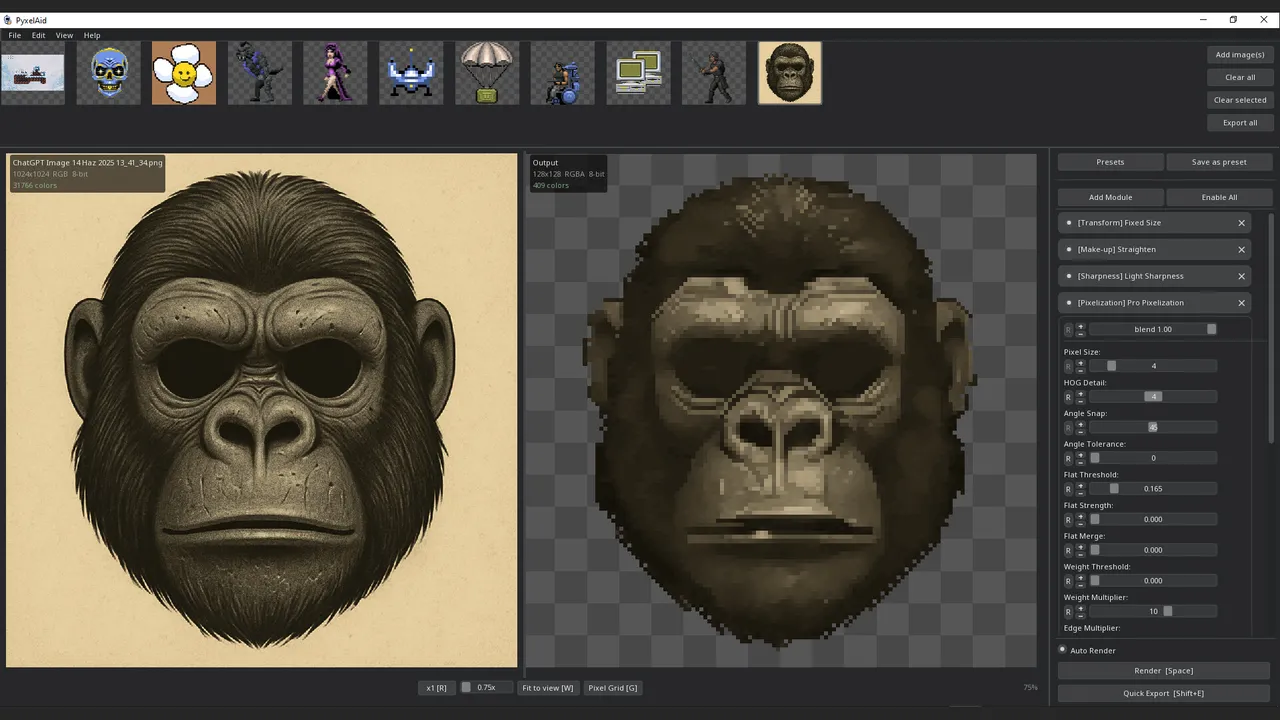The image size is (1280, 720).
Task: Select the dark werewolf creature thumbnail
Action: tap(260, 73)
